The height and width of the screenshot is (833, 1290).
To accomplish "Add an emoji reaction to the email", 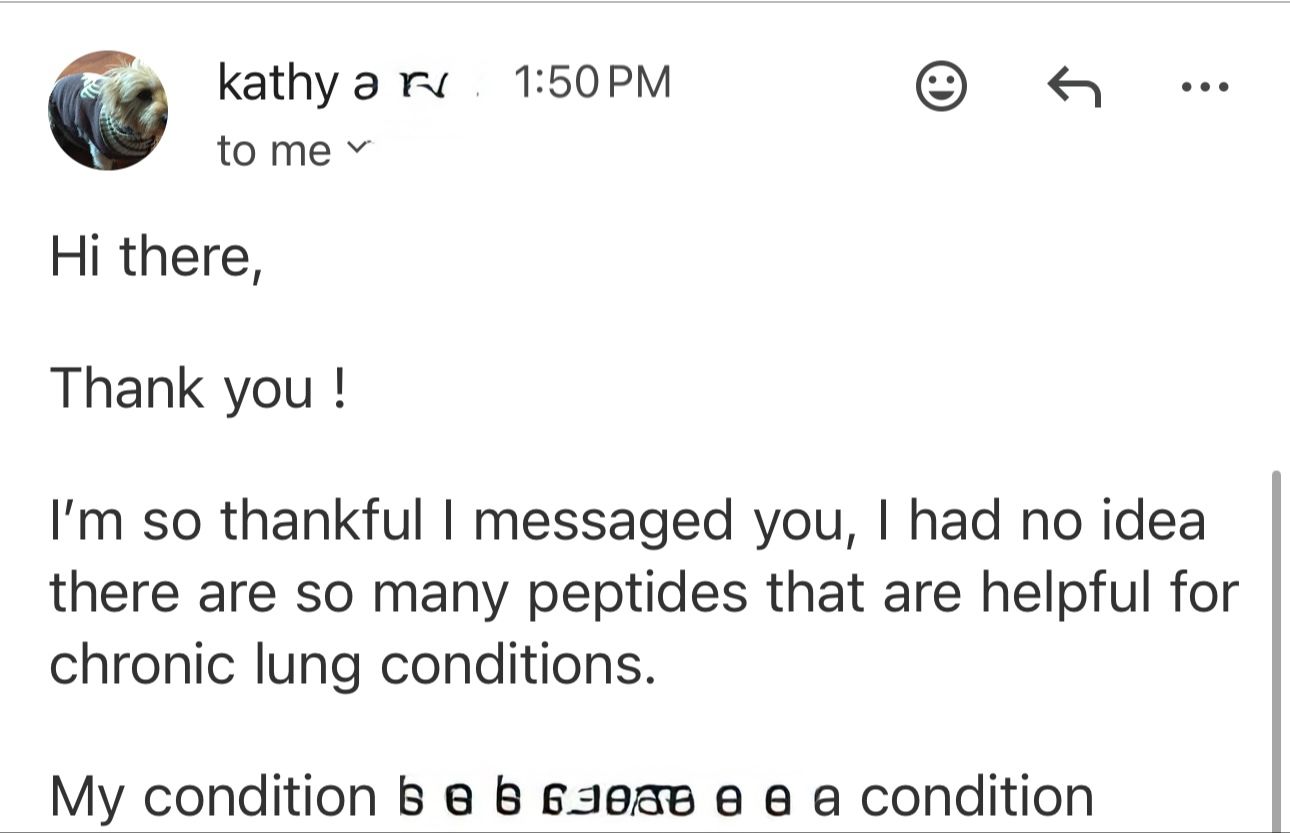I will (x=941, y=89).
